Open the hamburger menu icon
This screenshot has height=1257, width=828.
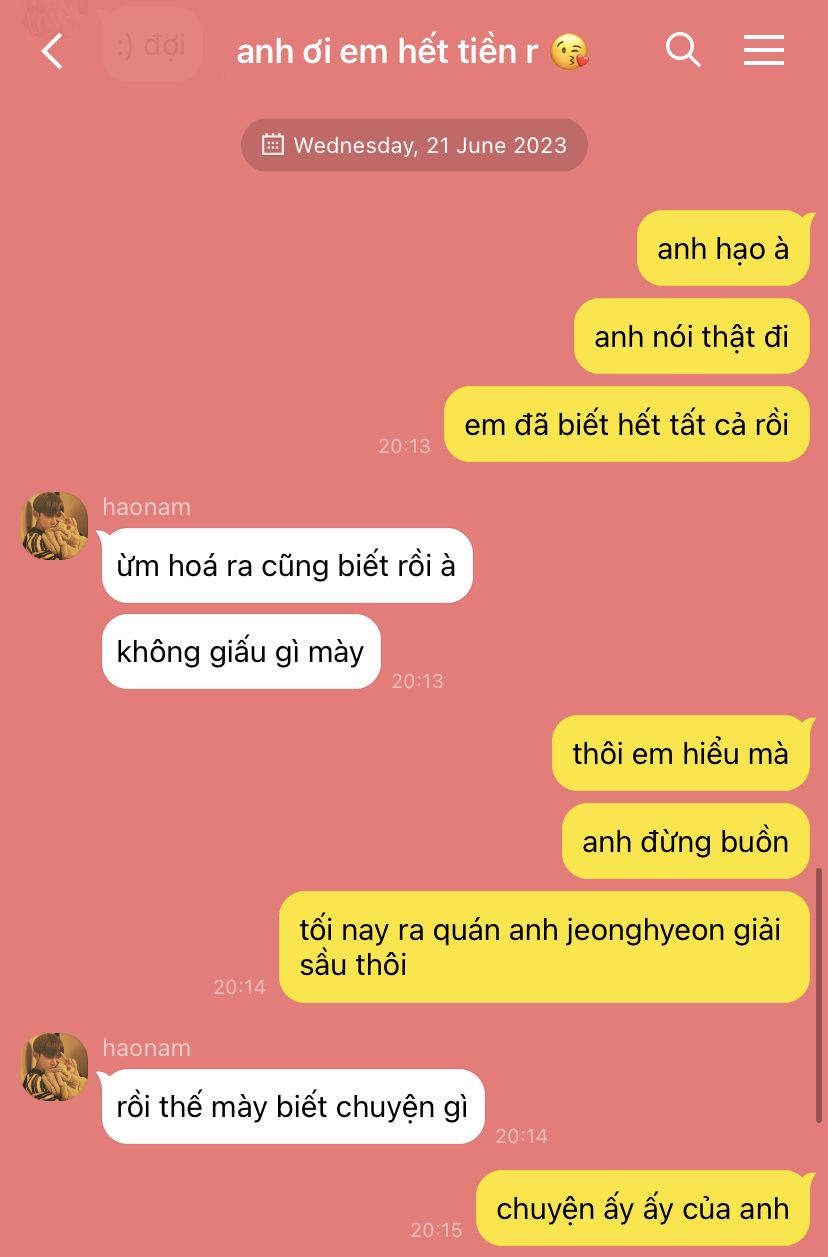point(764,50)
